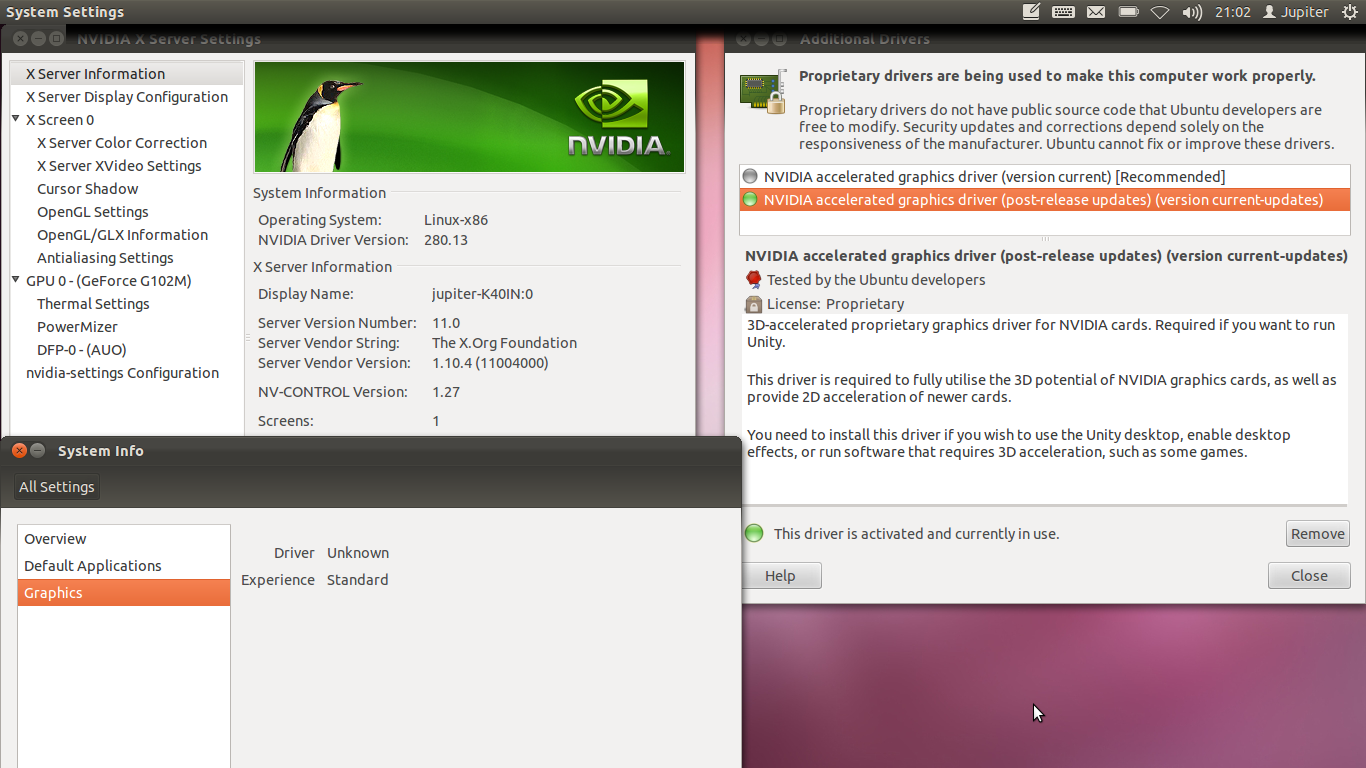Click the jupiter-K40IN:0 display name

(482, 294)
